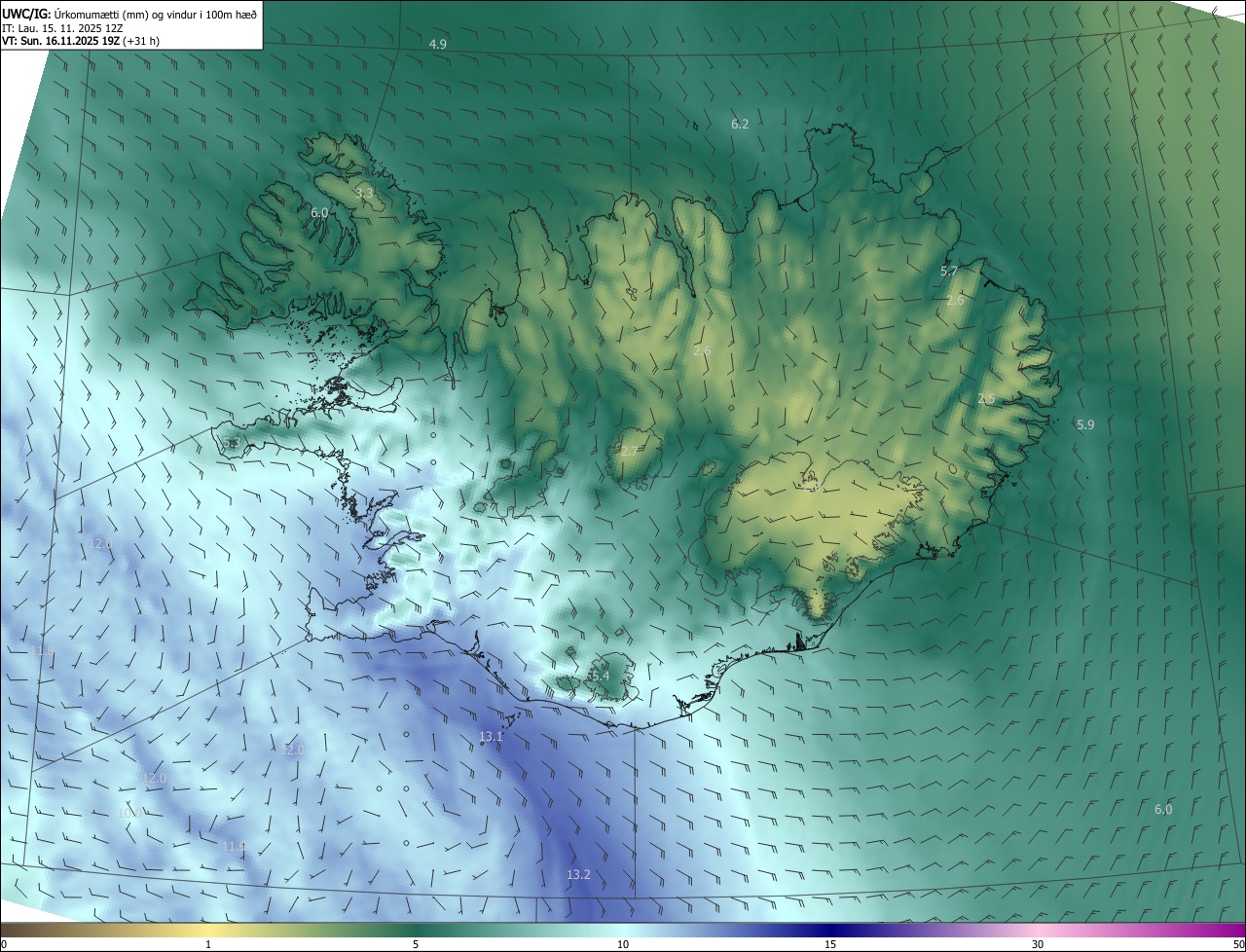
Task: Click the 2.7 label on the central glacier
Action: point(629,451)
